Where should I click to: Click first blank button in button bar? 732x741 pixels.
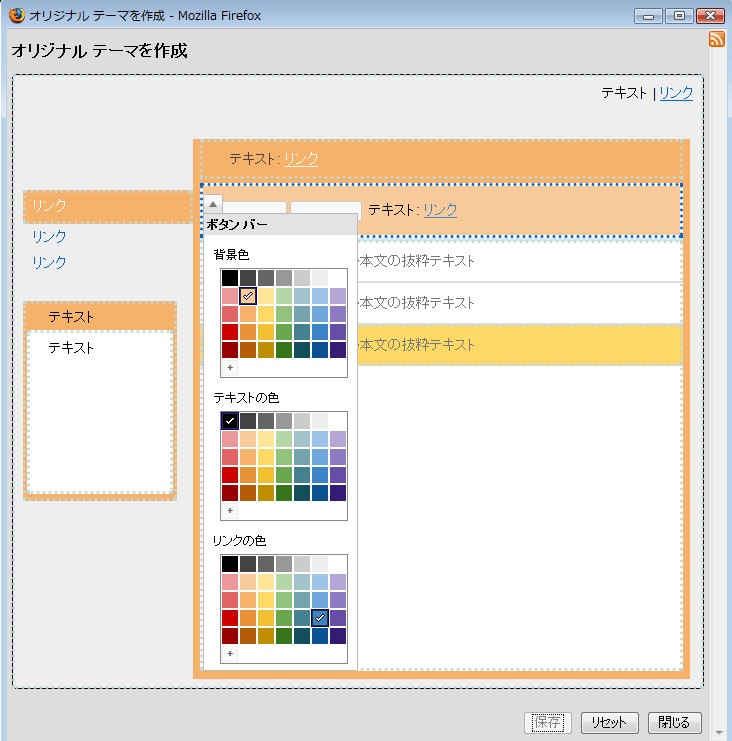[255, 208]
